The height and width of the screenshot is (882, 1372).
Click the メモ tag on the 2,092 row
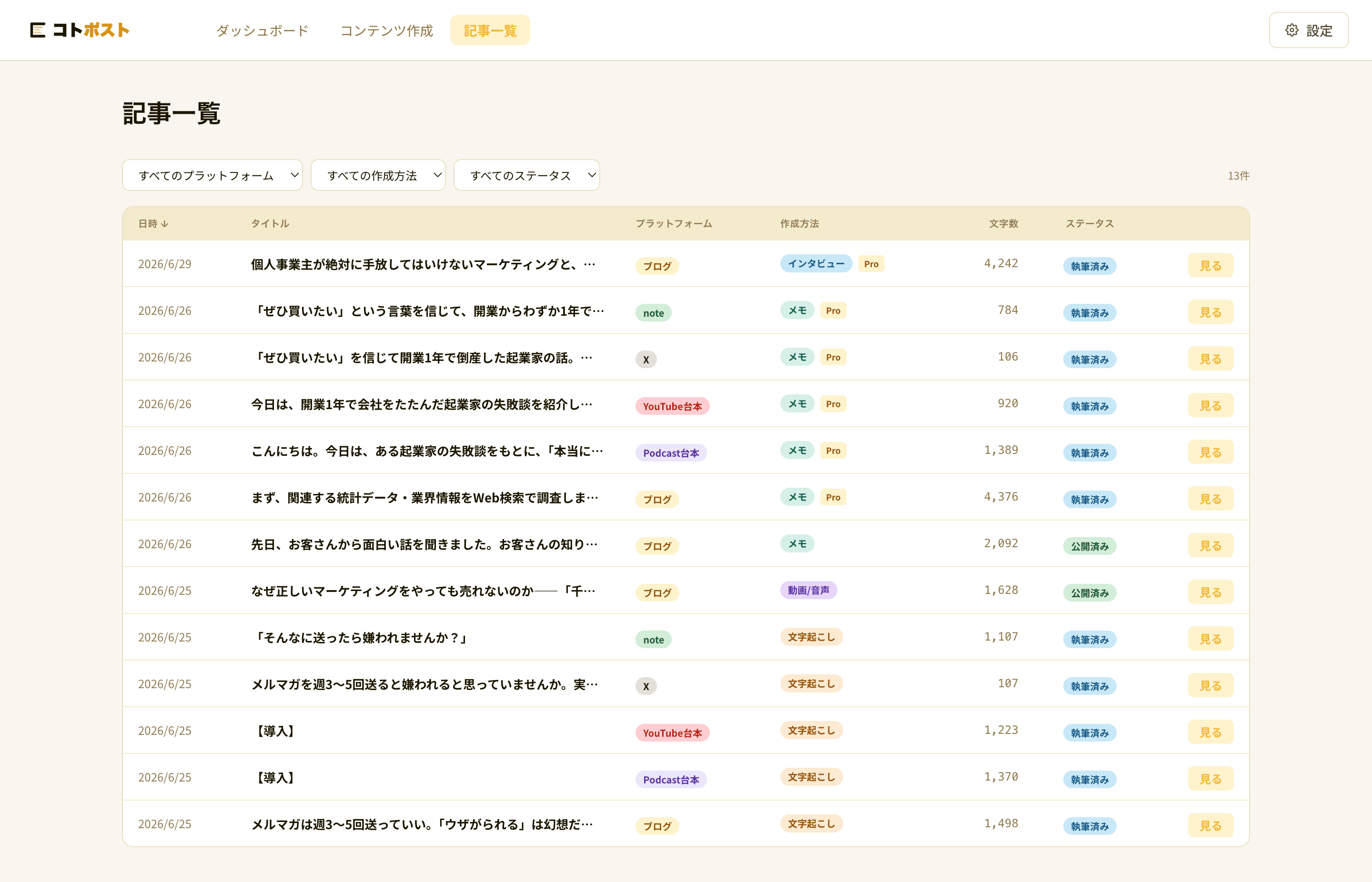pos(797,543)
